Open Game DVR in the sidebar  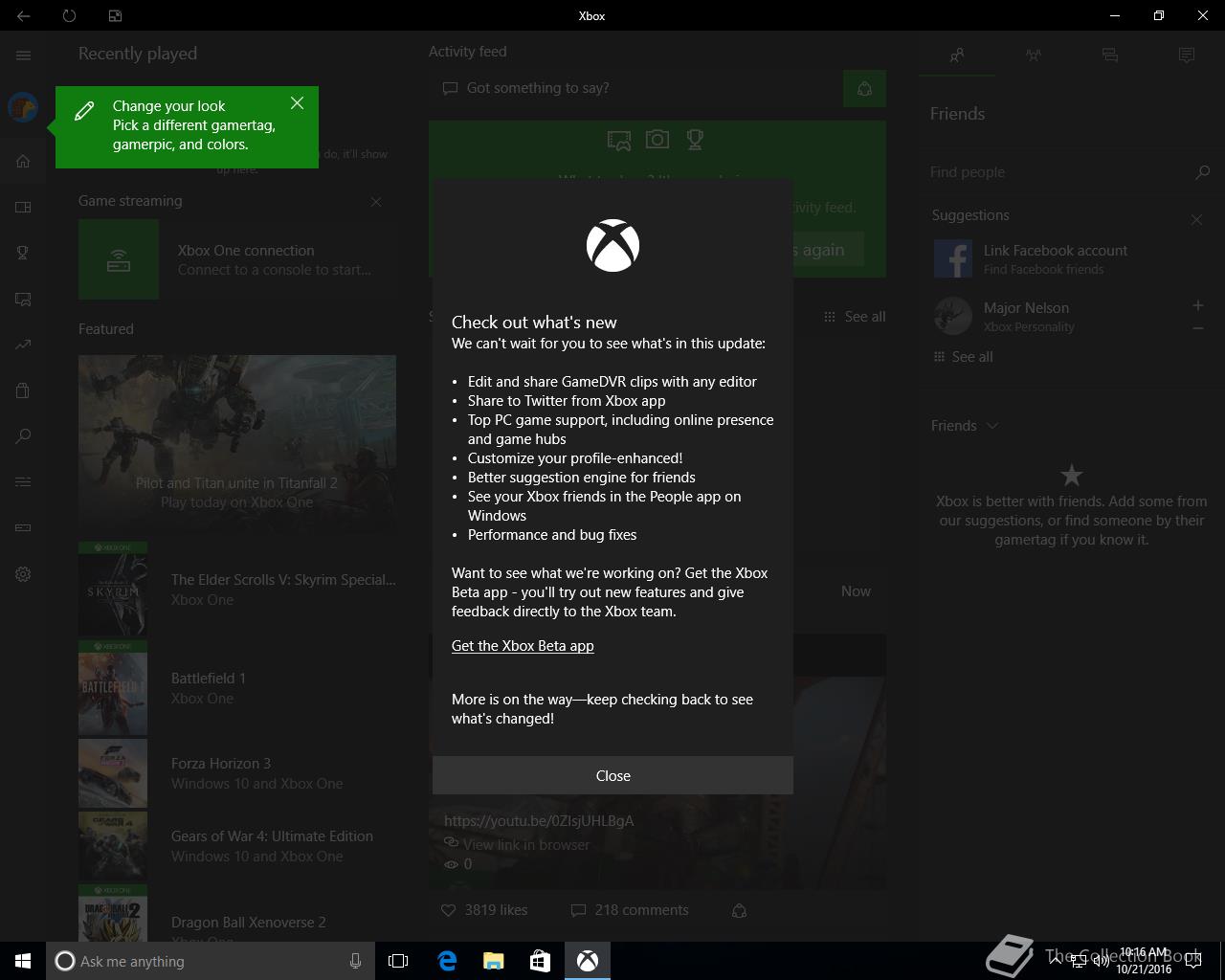(x=23, y=299)
